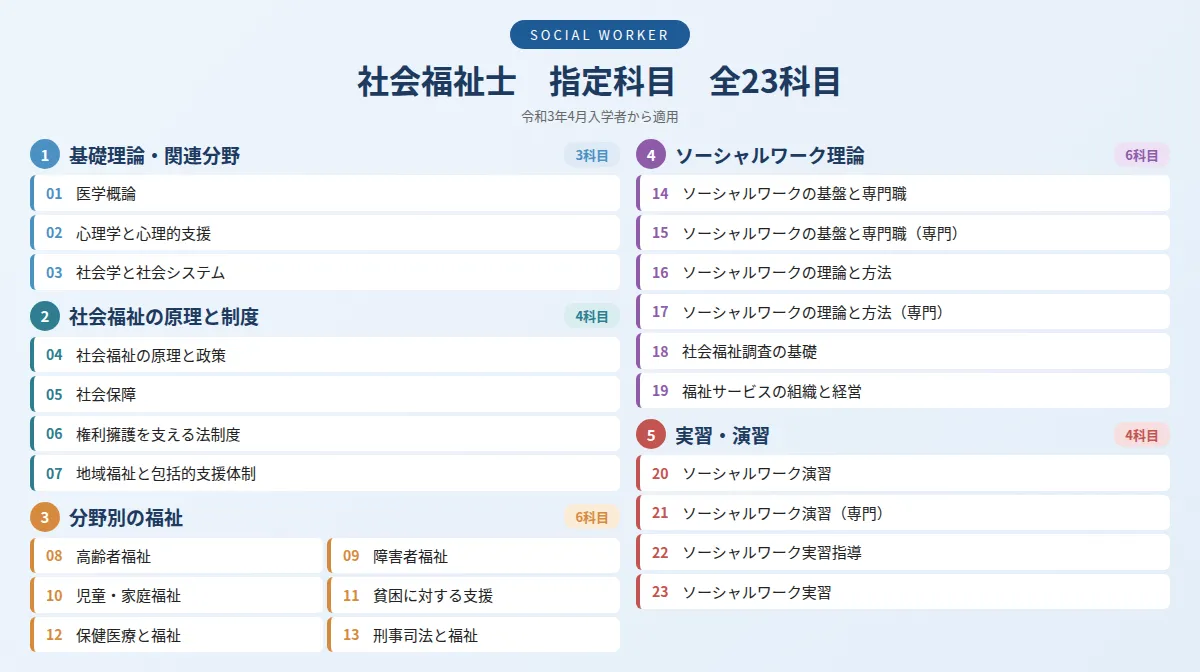Select subject 04 社会福祉の原理と政策
Image resolution: width=1200 pixels, height=672 pixels.
point(325,355)
